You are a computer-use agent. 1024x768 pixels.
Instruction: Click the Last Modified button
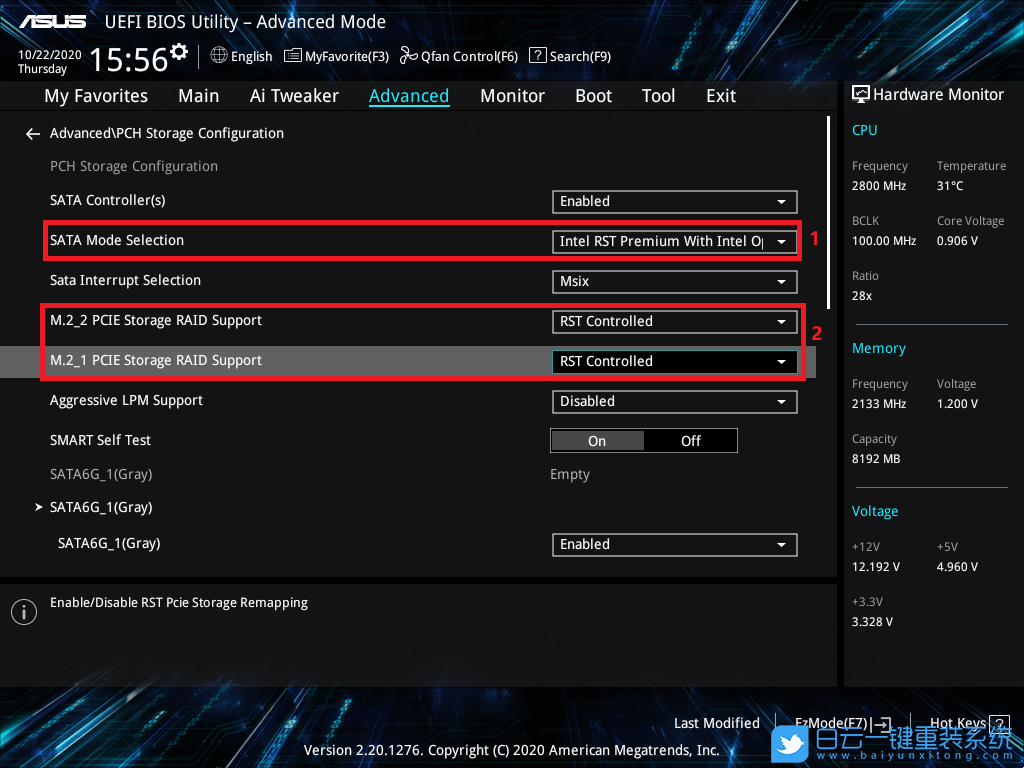[716, 723]
